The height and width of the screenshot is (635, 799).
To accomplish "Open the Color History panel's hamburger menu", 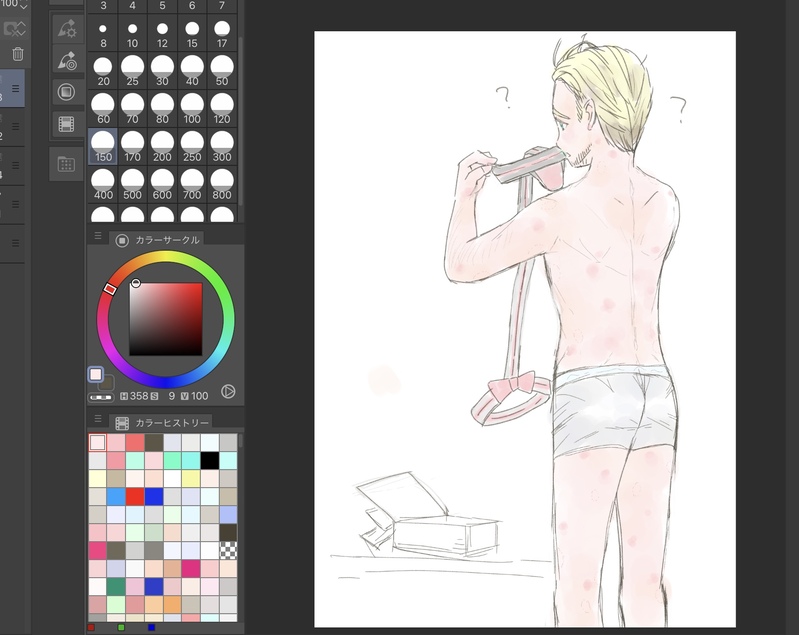I will [x=98, y=418].
